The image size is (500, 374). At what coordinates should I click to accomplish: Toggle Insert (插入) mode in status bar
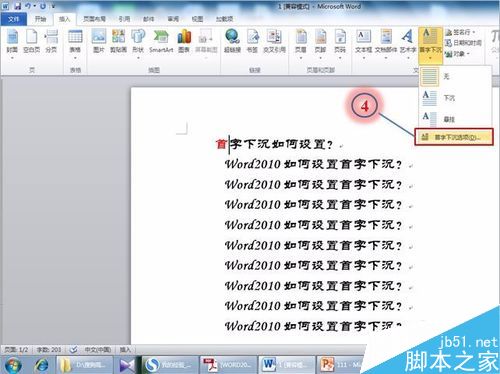125,350
